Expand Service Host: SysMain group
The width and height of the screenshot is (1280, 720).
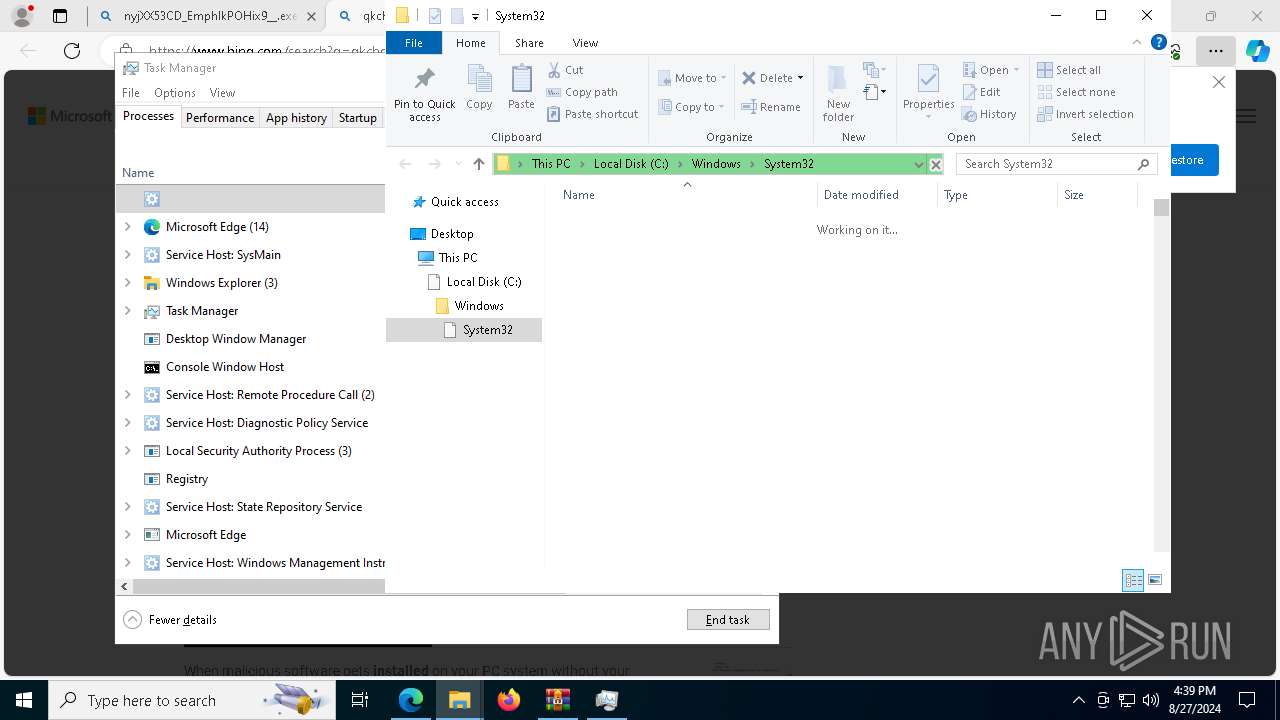tap(127, 255)
